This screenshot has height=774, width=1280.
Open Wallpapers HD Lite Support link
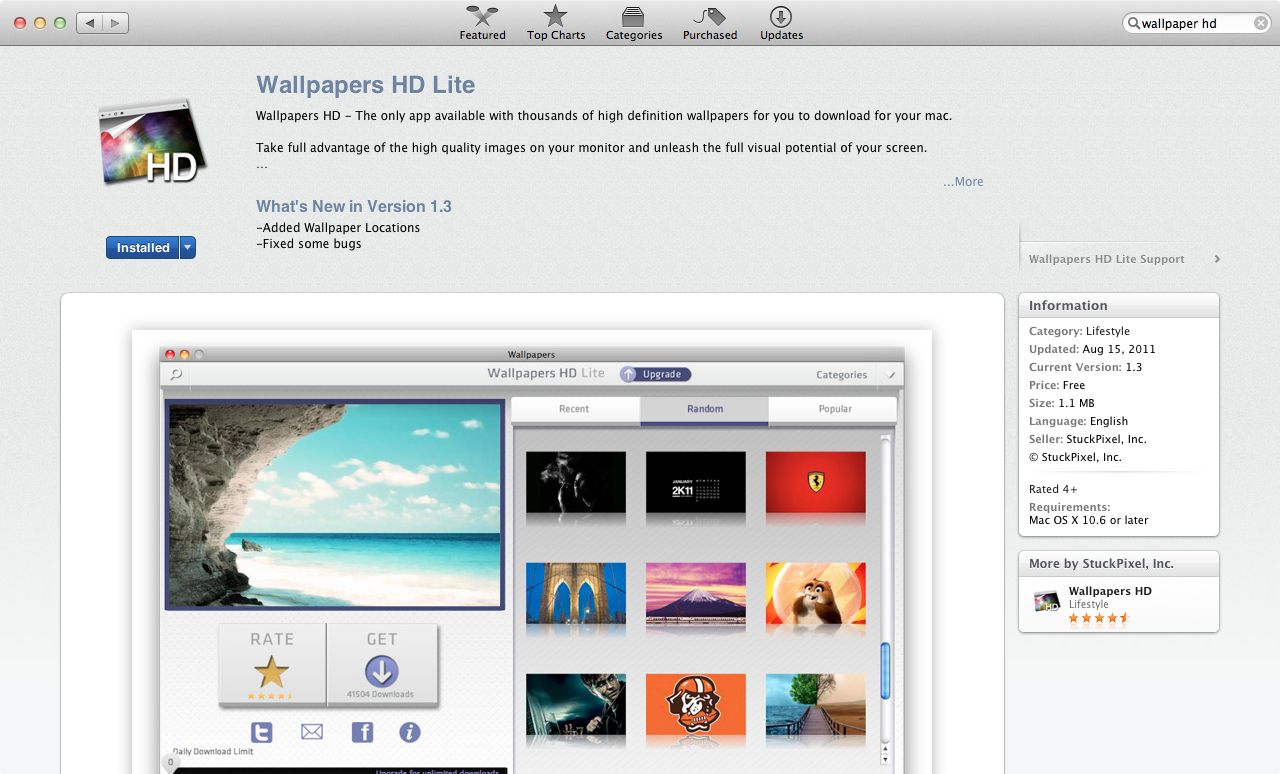(x=1124, y=259)
